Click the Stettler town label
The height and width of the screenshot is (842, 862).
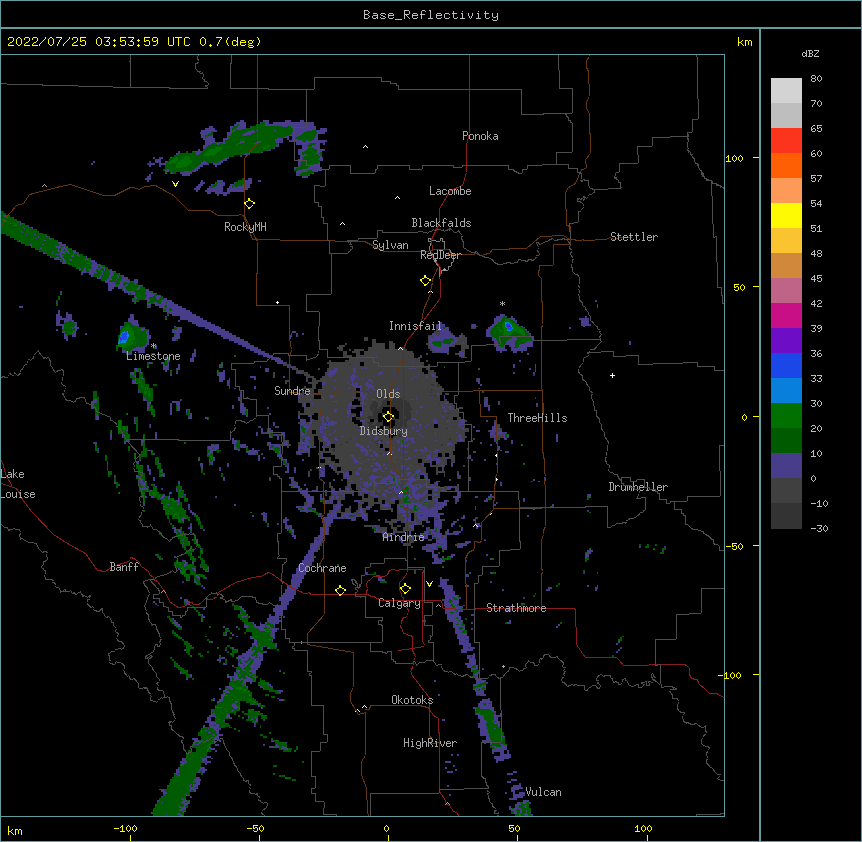click(634, 237)
